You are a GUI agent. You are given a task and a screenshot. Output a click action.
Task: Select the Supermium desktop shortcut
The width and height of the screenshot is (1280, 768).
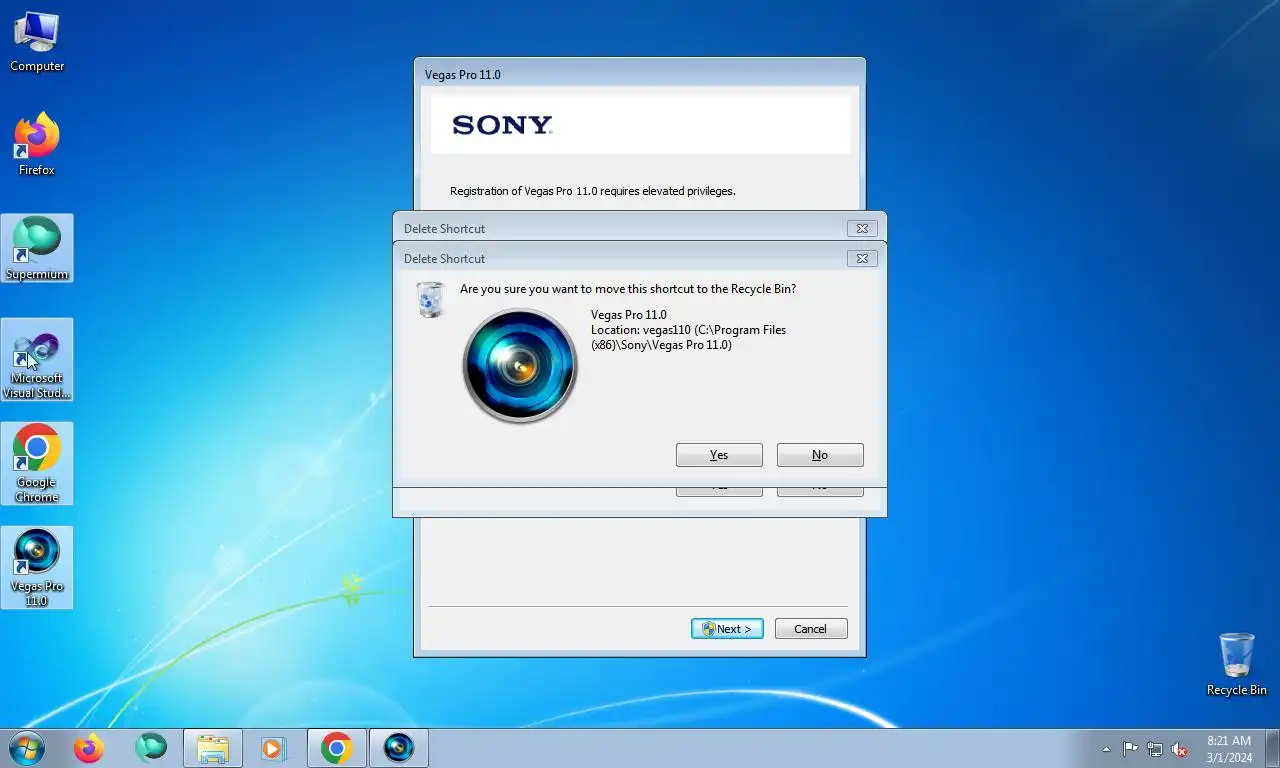point(37,248)
